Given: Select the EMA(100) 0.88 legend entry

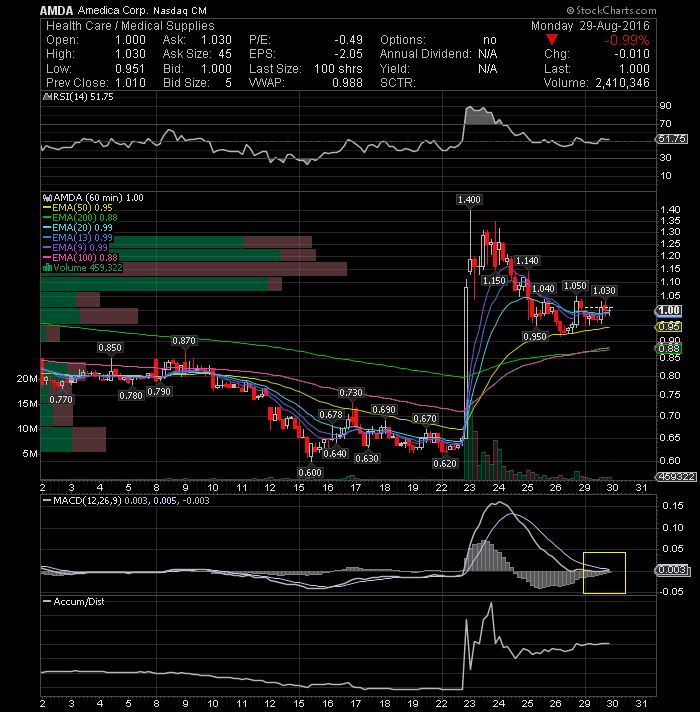Looking at the screenshot, I should click(80, 257).
